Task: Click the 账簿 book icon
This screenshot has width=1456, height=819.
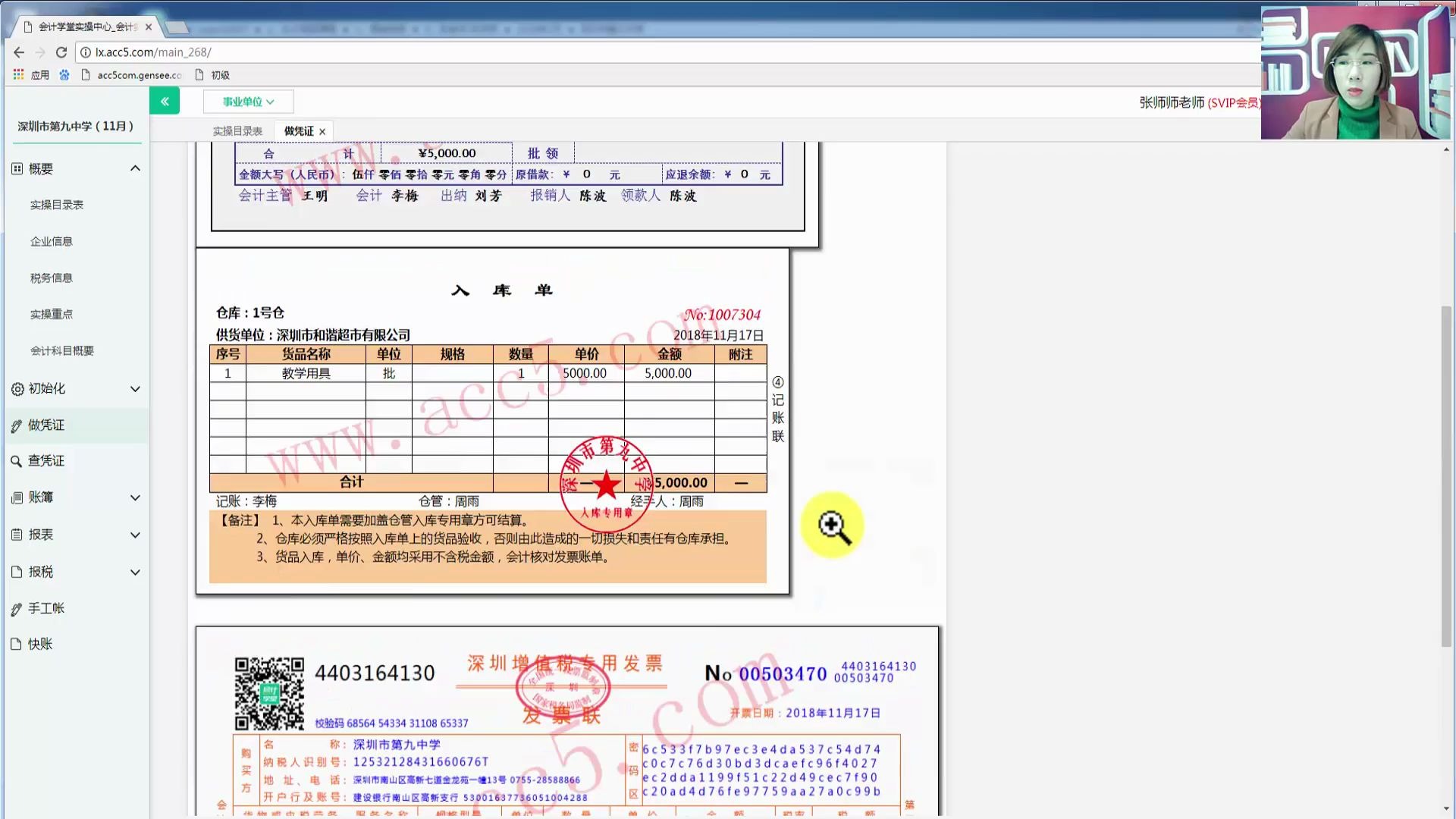Action: point(17,497)
